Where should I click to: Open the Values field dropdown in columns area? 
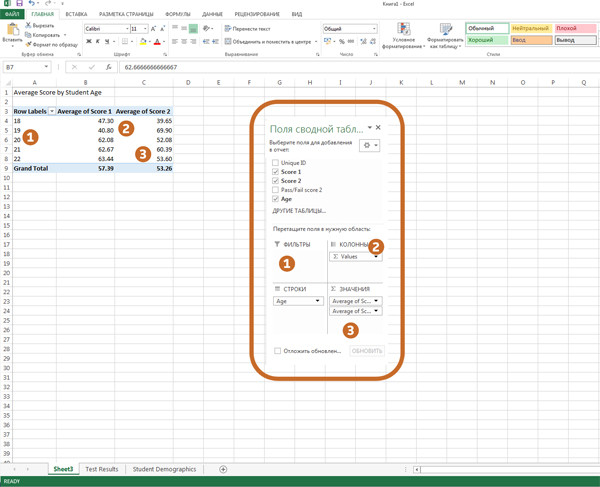tap(376, 257)
